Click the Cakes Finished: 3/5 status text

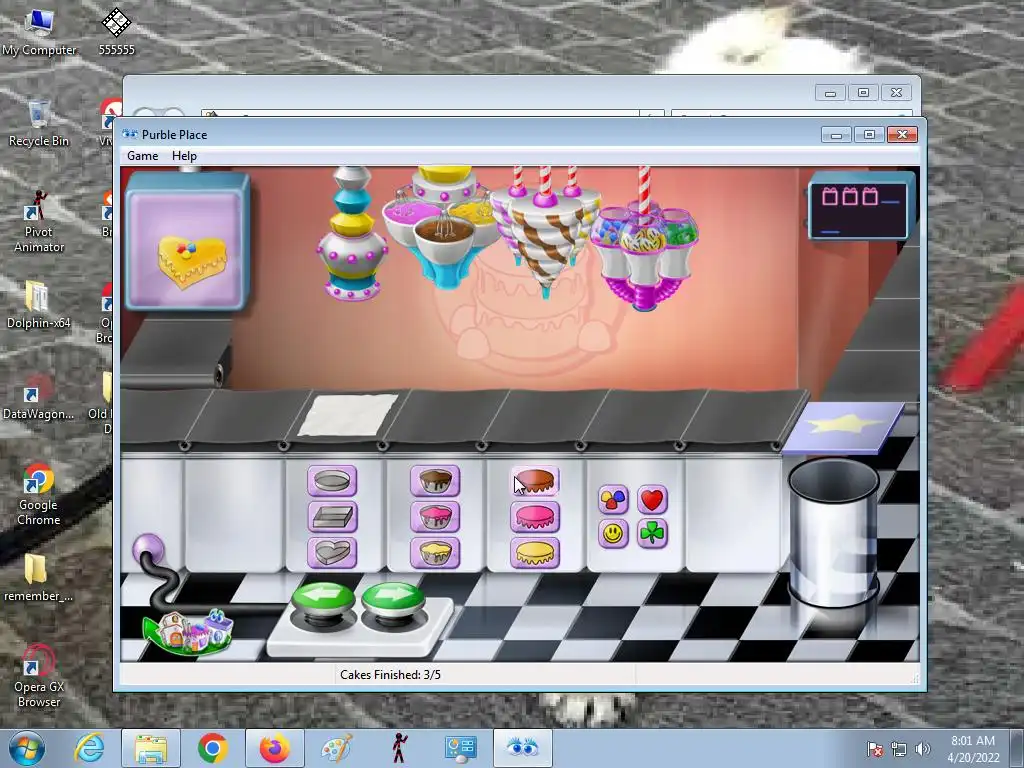391,675
